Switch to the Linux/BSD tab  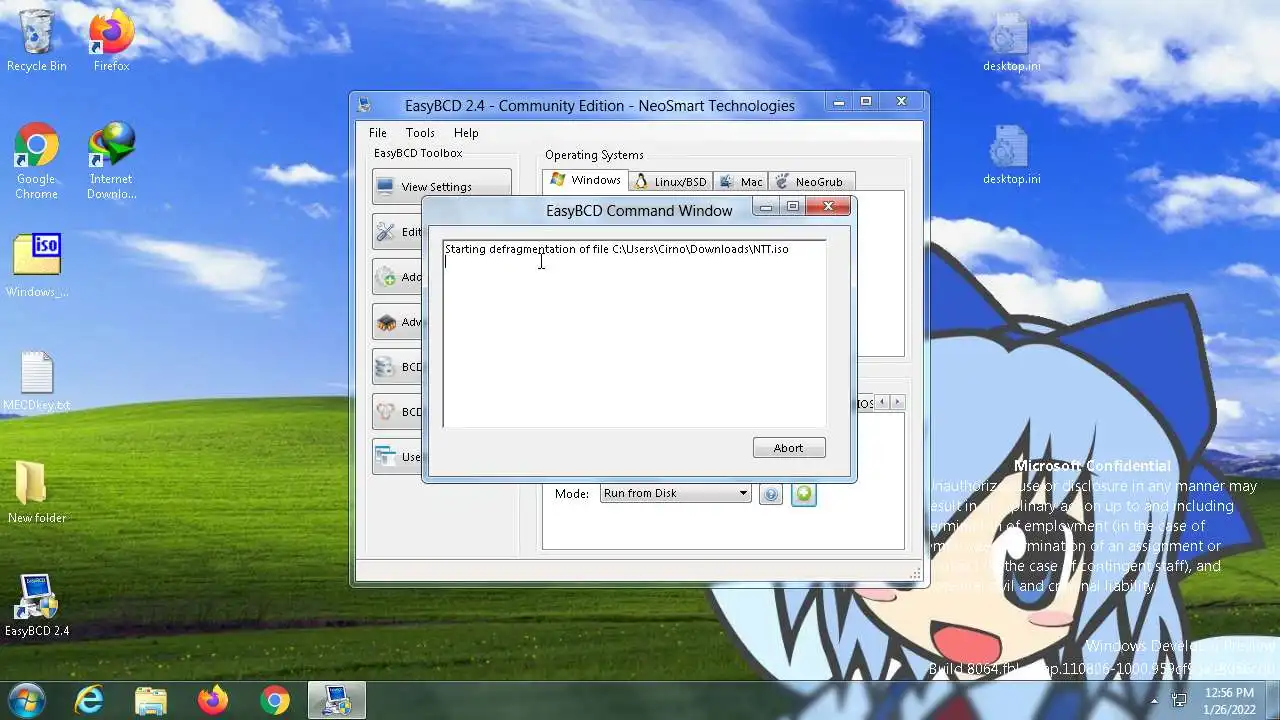tap(671, 182)
